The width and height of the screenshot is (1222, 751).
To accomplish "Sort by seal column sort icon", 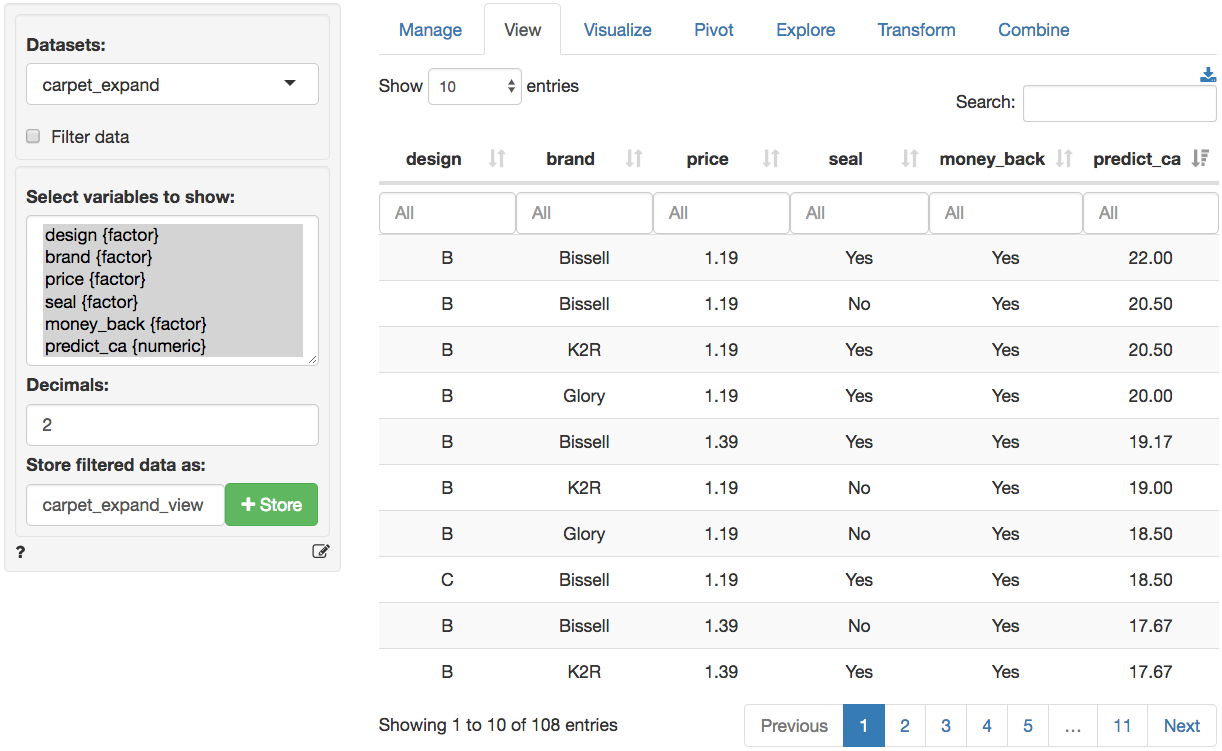I will tap(909, 159).
